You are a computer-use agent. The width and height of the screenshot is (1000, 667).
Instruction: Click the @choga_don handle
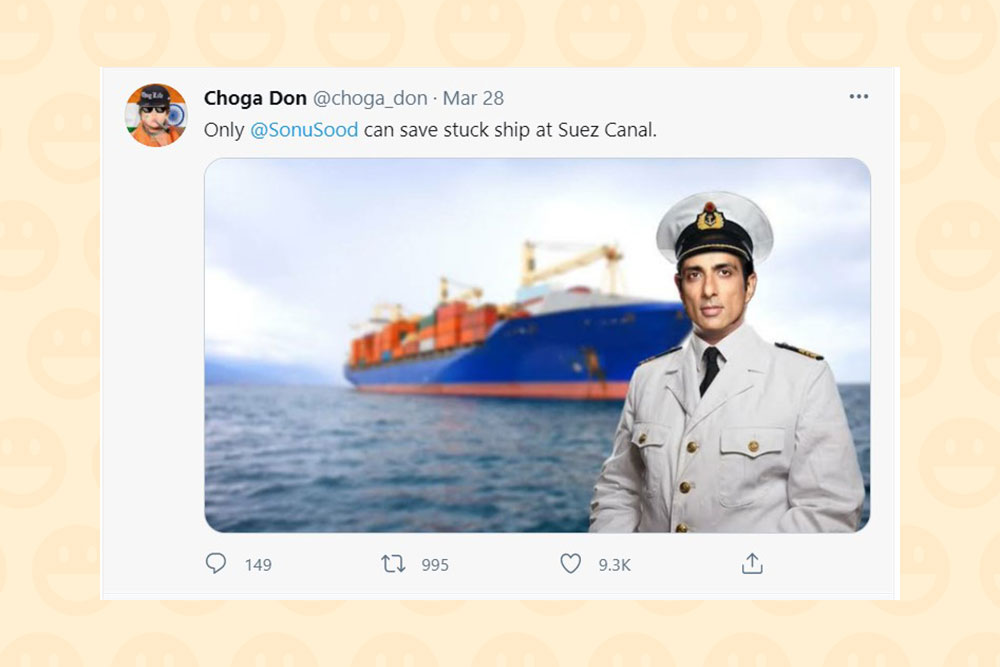pos(370,98)
